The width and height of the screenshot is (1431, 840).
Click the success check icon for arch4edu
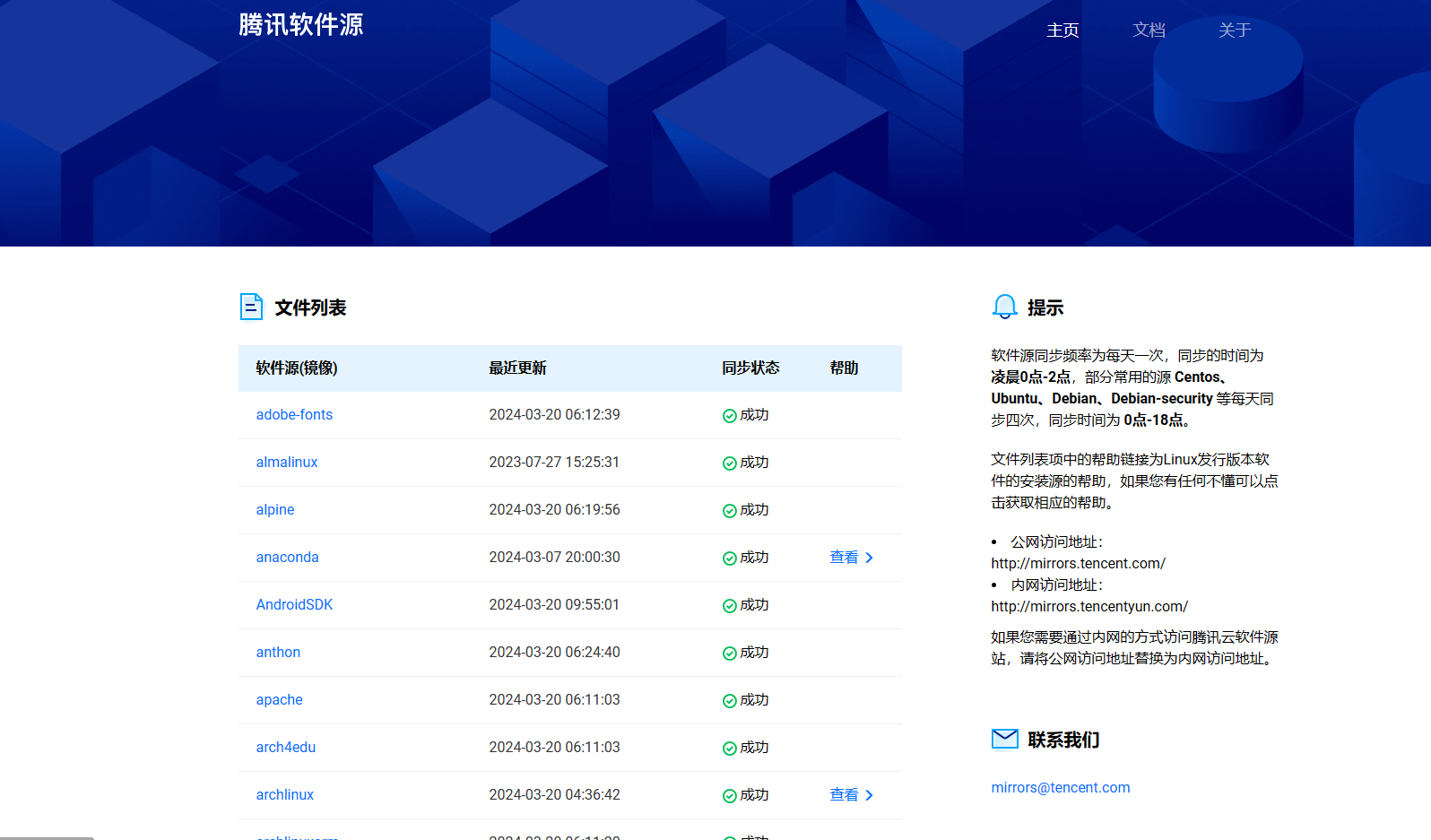click(730, 749)
